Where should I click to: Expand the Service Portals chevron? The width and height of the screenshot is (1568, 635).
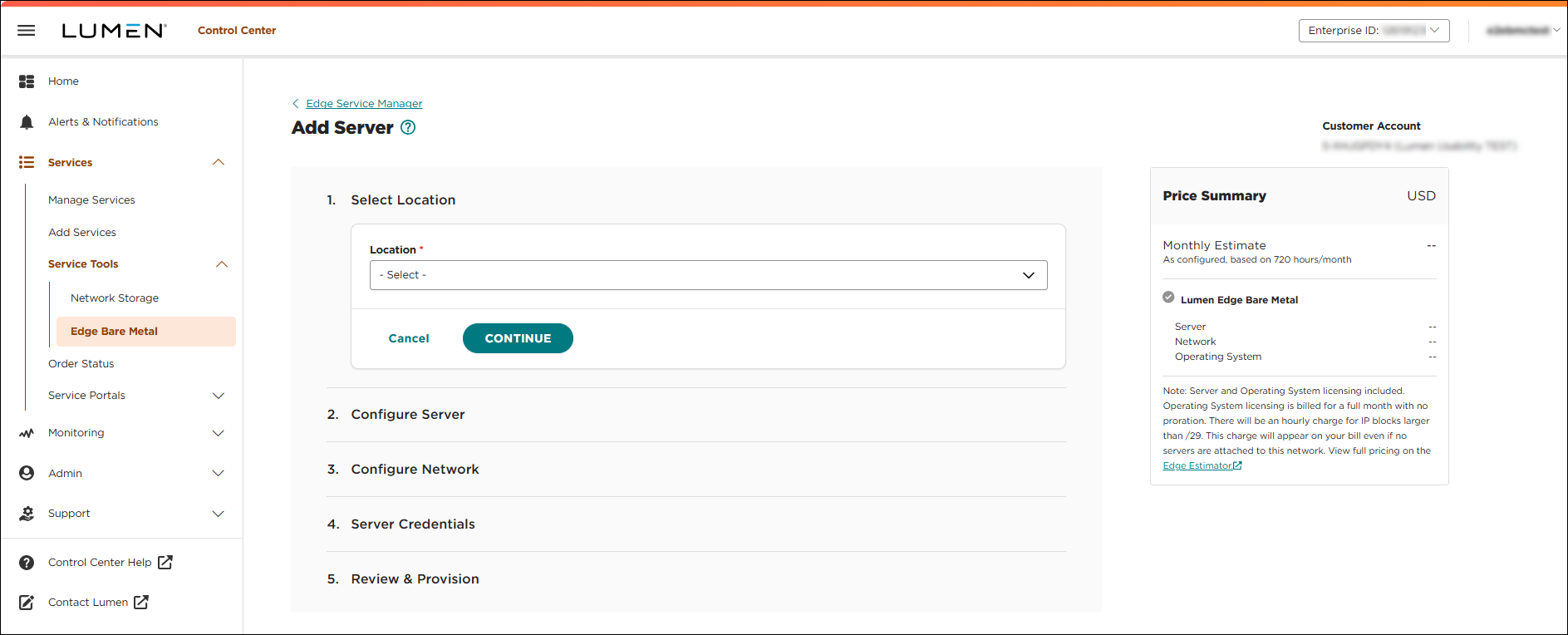219,396
